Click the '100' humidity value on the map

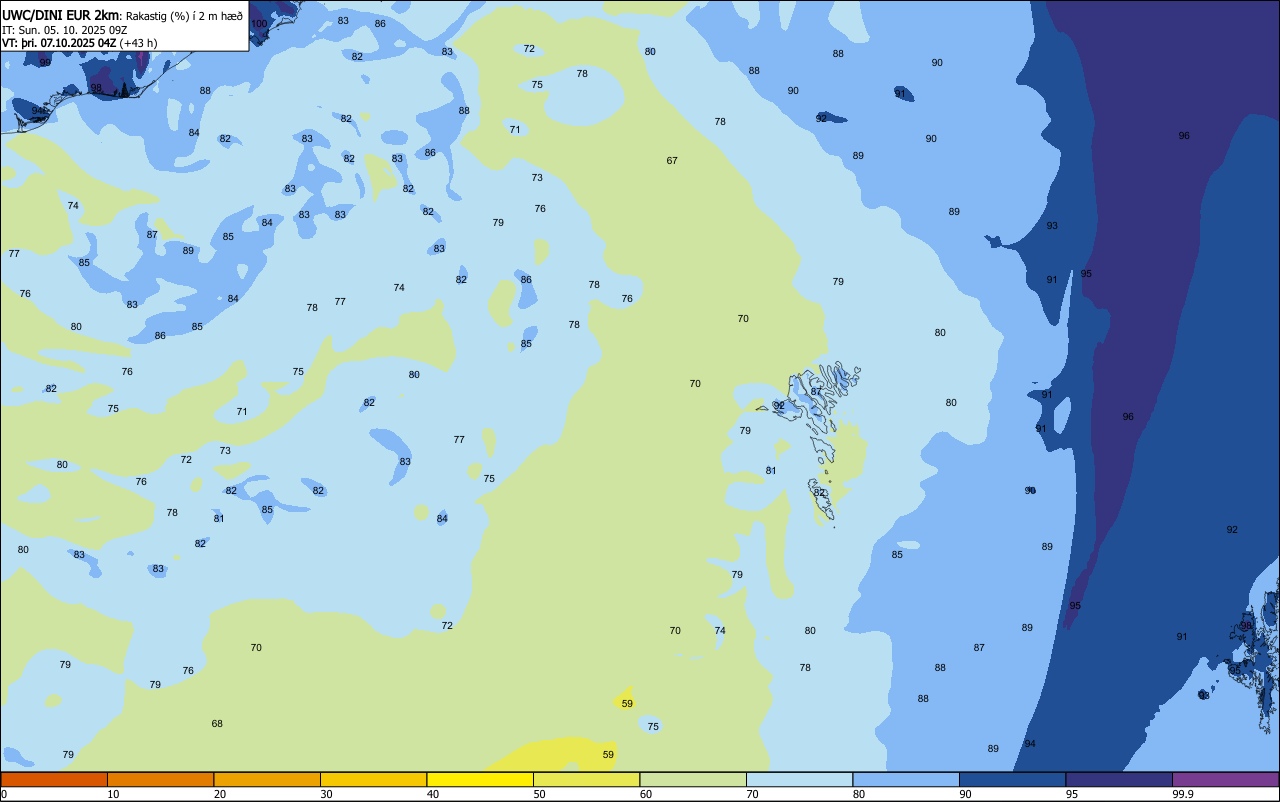(259, 23)
